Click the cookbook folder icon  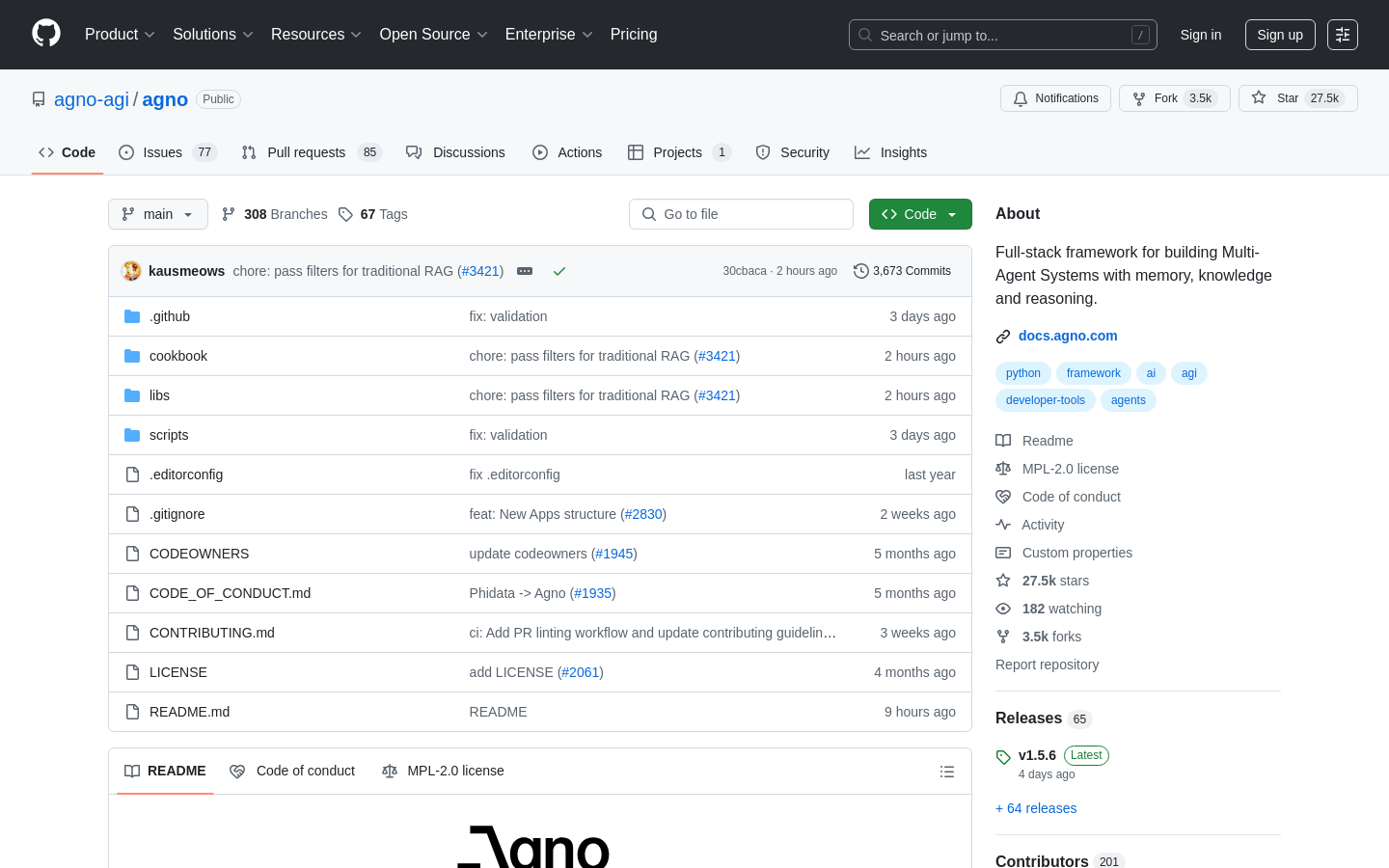[x=132, y=356]
